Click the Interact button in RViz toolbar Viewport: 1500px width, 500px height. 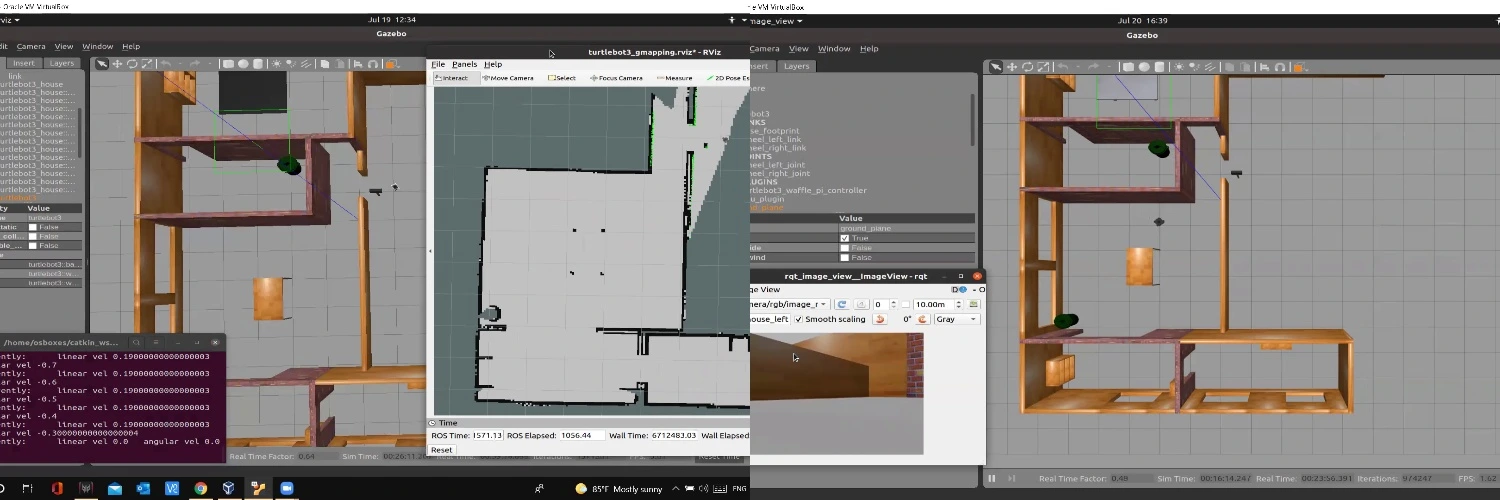tap(453, 78)
